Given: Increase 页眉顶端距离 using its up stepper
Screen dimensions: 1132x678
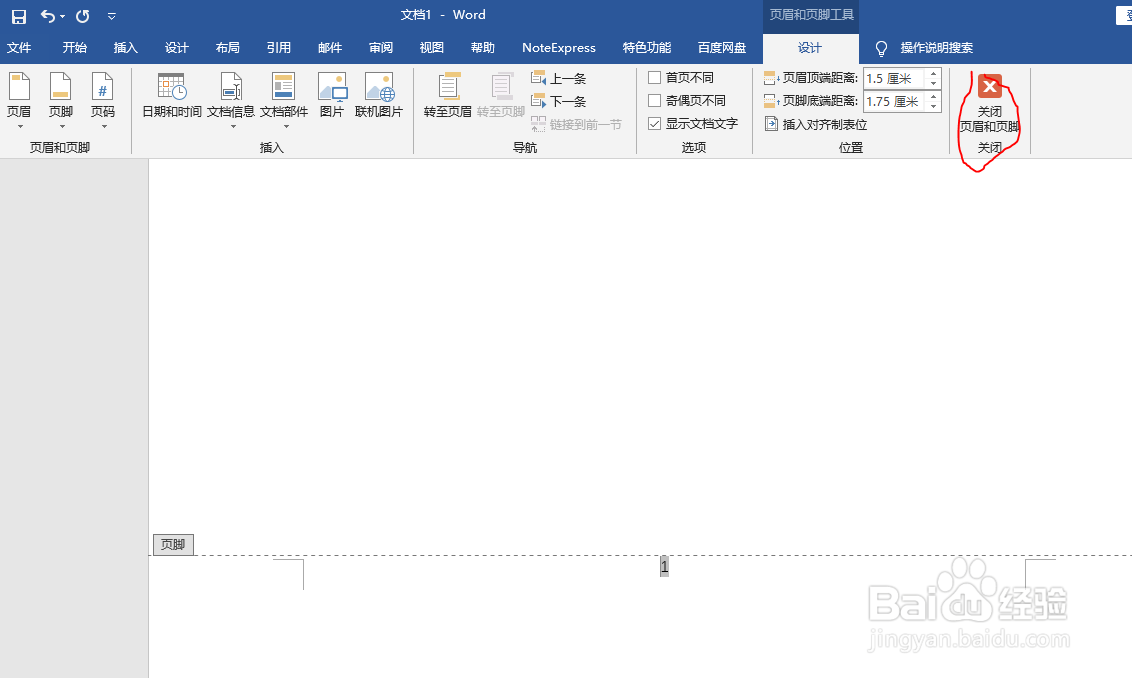Looking at the screenshot, I should coord(933,72).
